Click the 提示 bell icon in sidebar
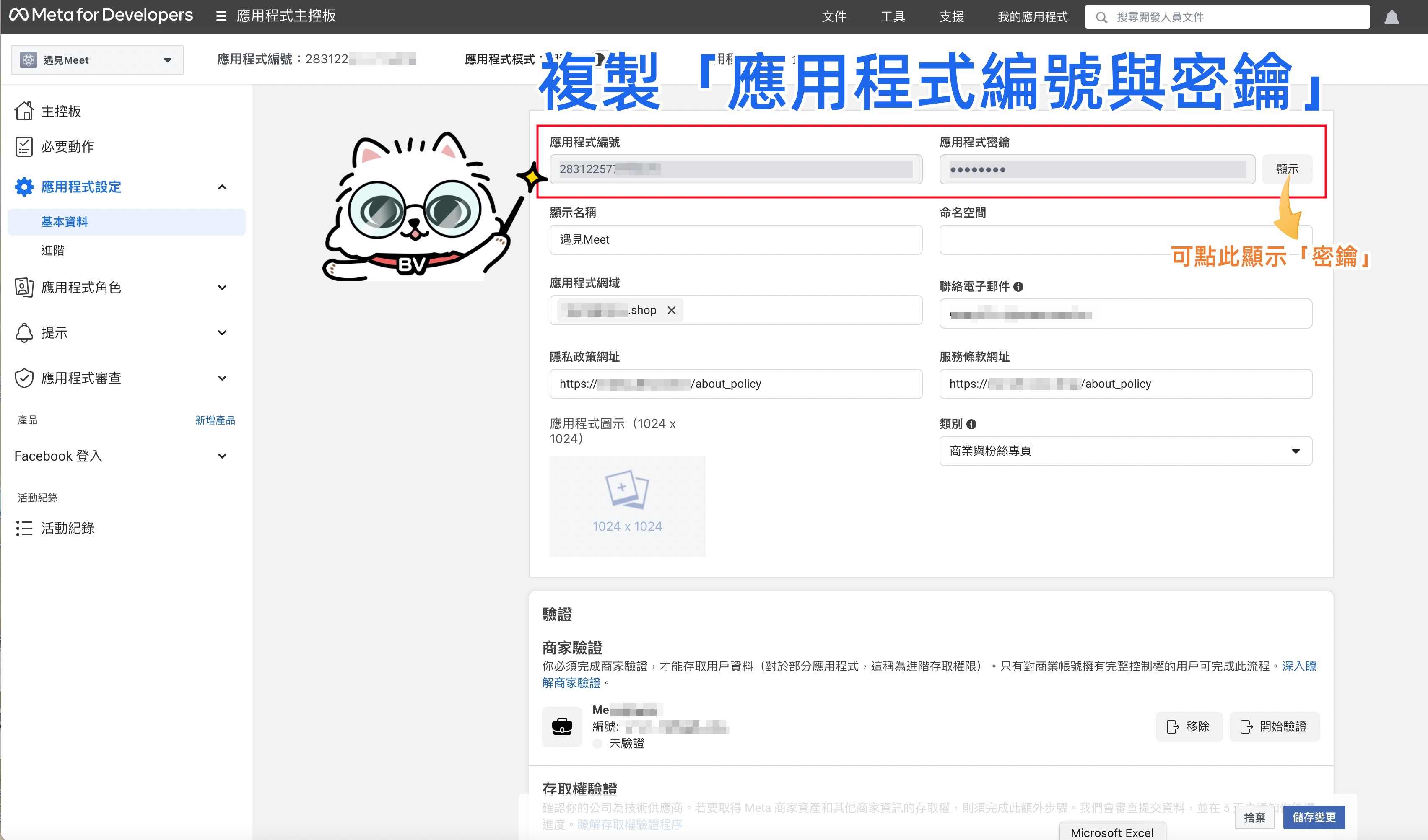Image resolution: width=1428 pixels, height=840 pixels. (x=24, y=332)
